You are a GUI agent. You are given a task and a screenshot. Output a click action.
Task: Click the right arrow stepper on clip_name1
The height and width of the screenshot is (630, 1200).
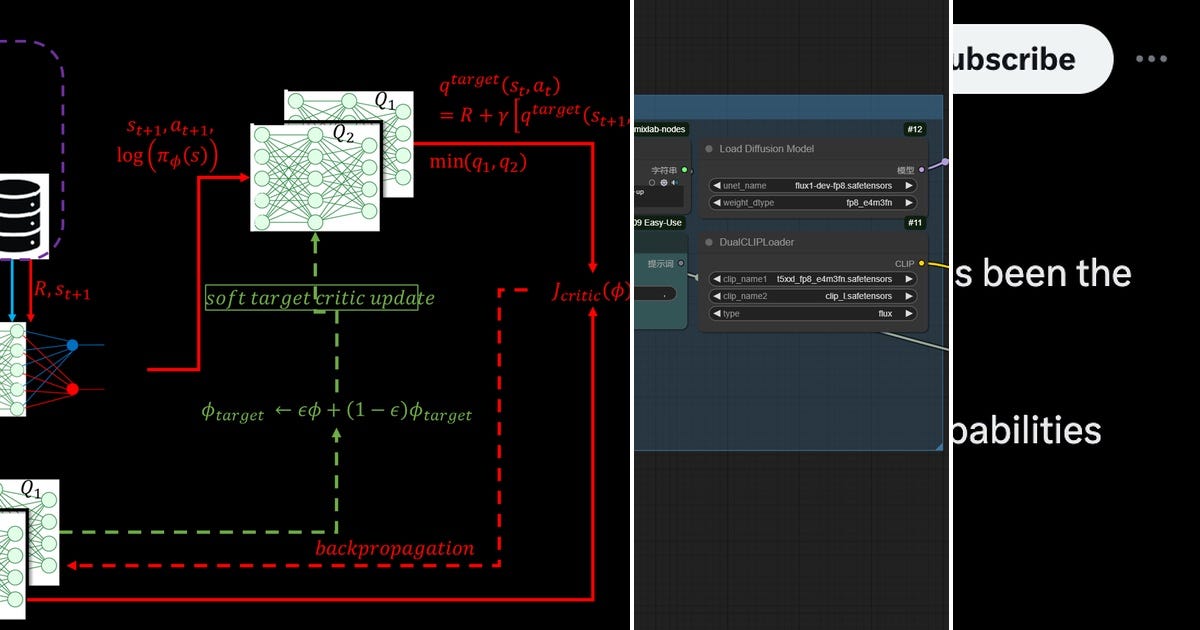[908, 279]
